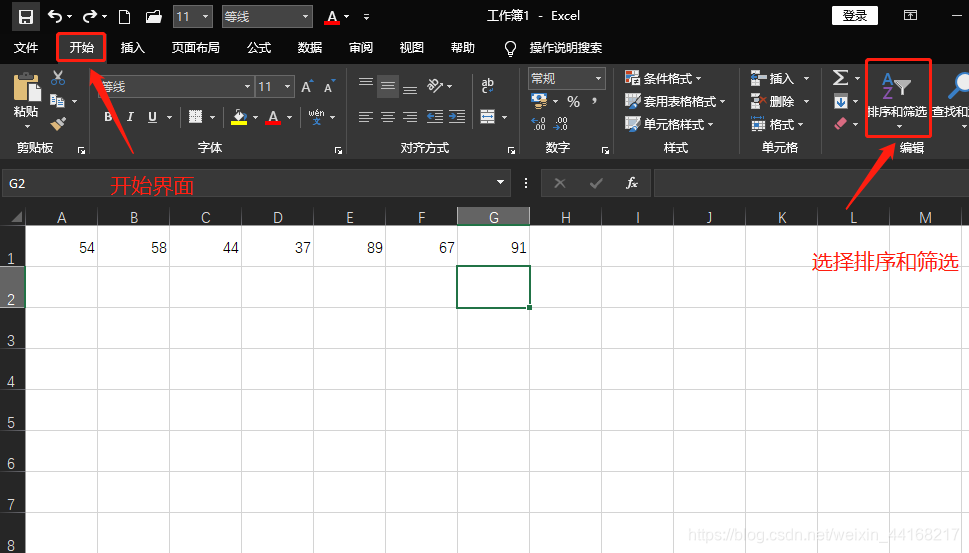Click the Fill down arrow icon

point(840,101)
